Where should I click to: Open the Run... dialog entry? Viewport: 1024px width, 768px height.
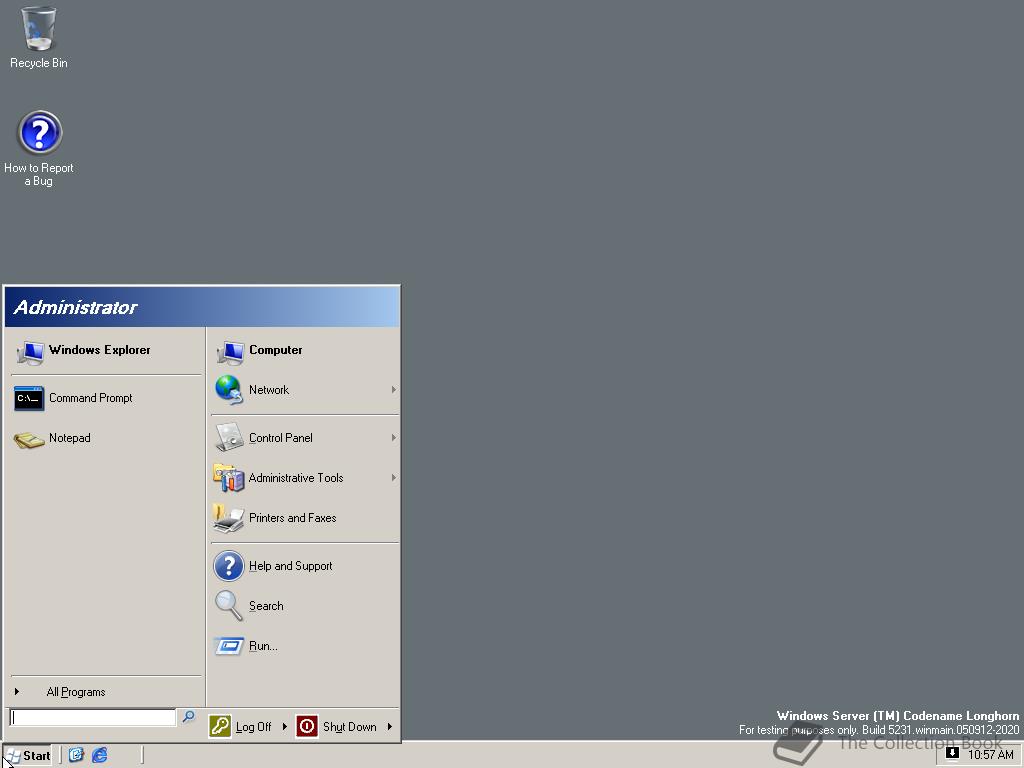click(x=304, y=647)
